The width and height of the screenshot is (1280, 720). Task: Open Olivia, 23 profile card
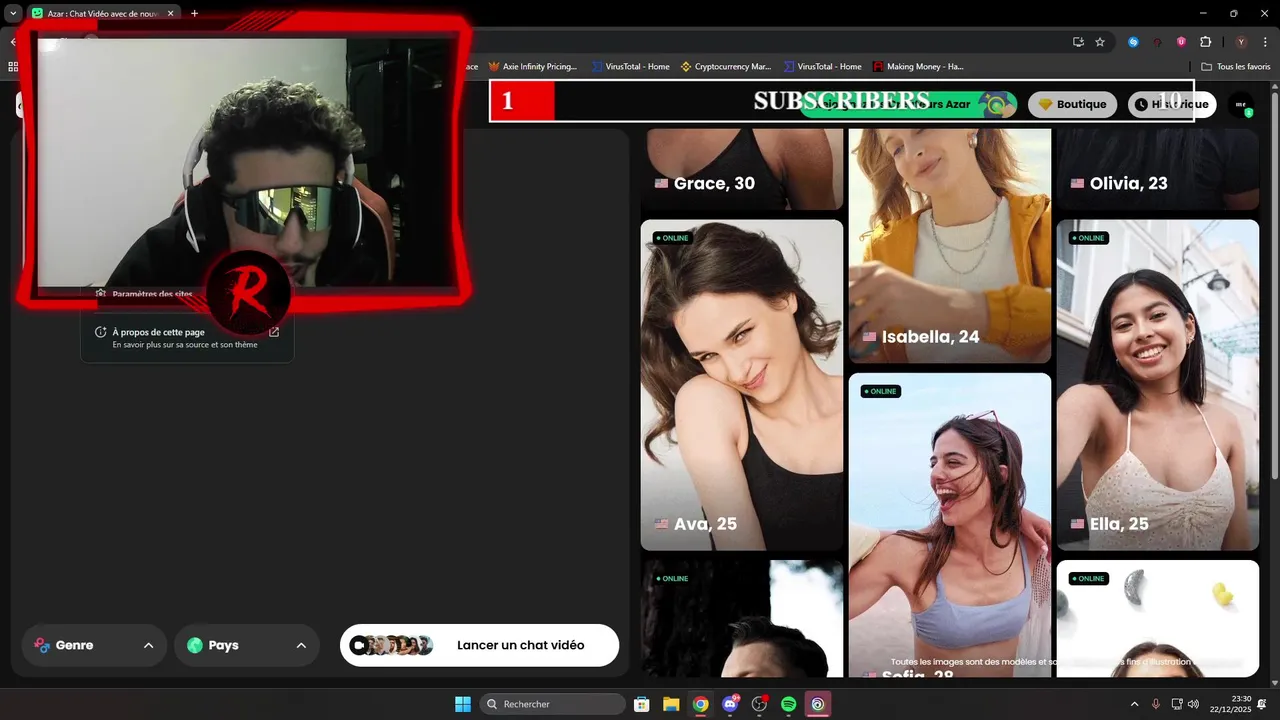(x=1158, y=169)
